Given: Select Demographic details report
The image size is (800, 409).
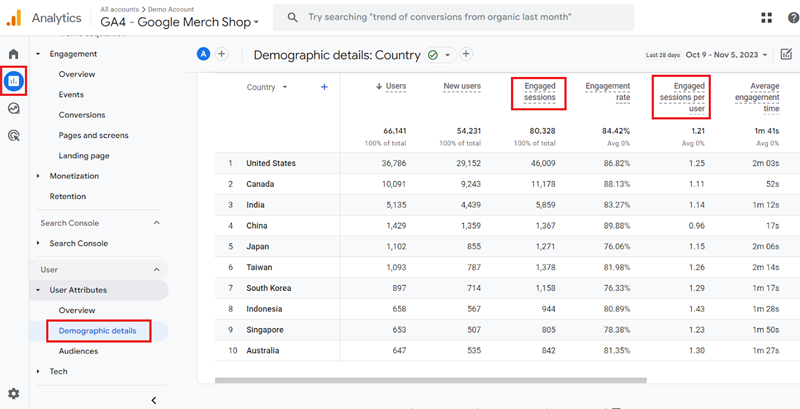Looking at the screenshot, I should point(97,330).
